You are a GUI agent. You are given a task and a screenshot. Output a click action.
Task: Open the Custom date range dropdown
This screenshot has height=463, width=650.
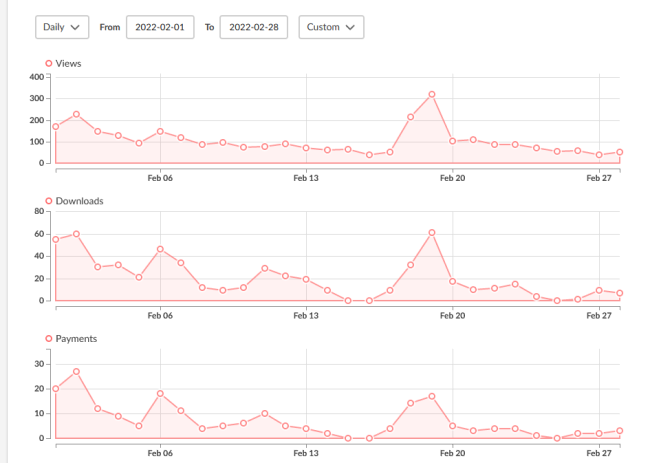click(331, 27)
